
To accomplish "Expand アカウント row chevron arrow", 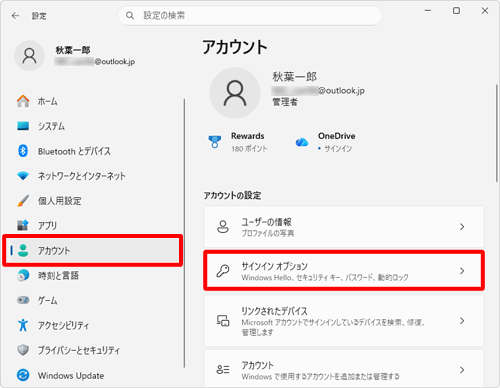I will tap(462, 370).
